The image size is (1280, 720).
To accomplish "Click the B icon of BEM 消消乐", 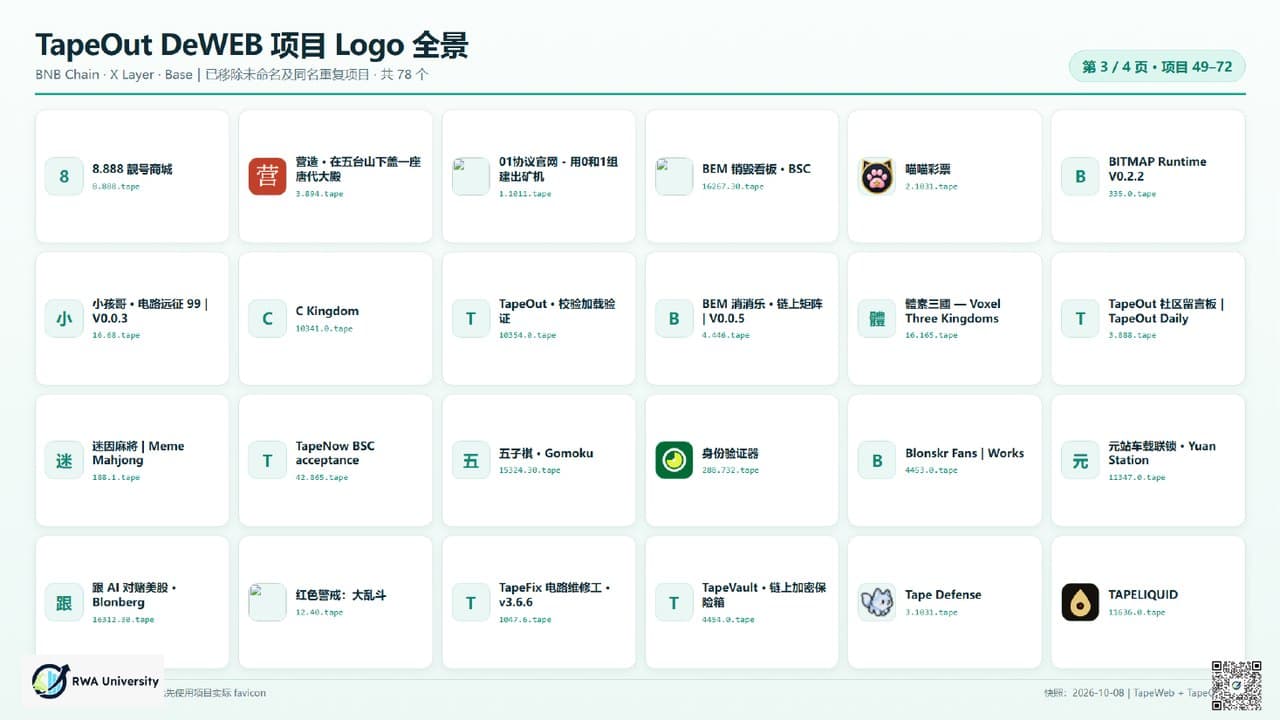I will [674, 319].
